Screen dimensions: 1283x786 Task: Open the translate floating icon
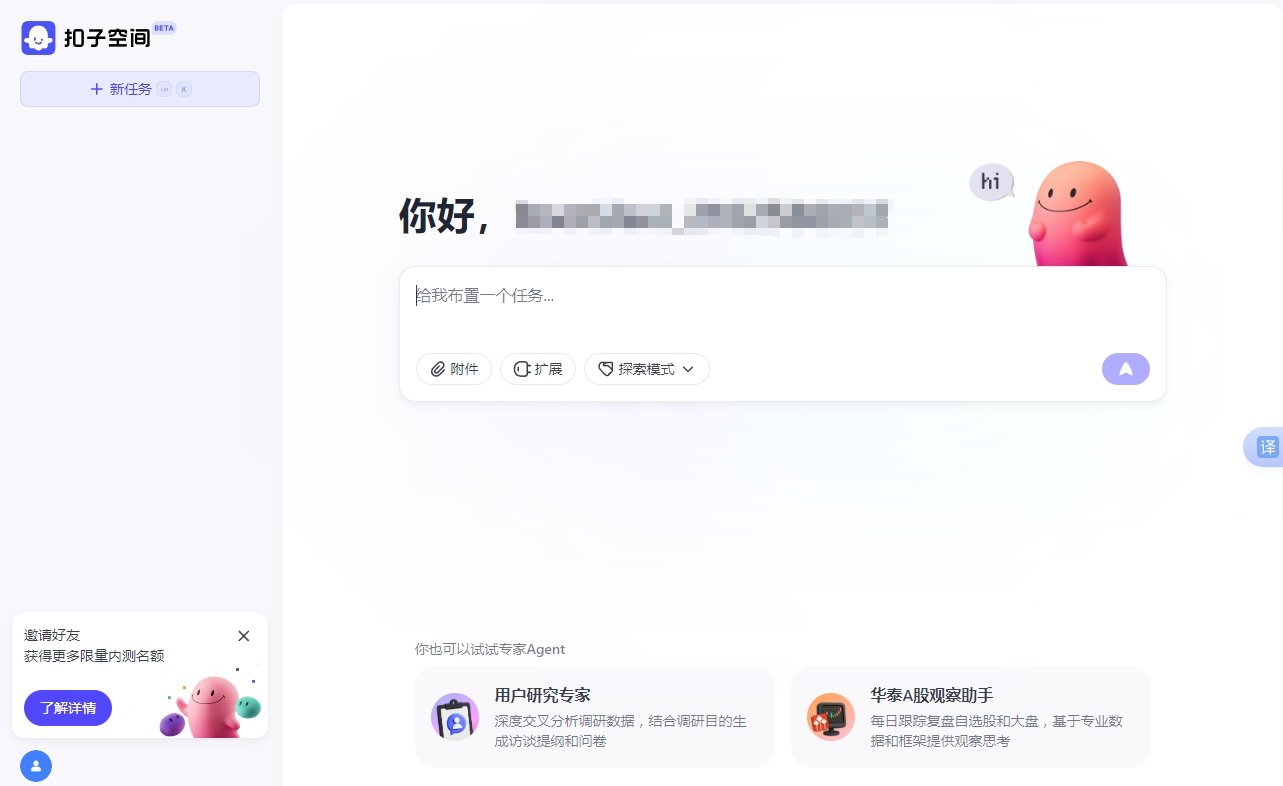pyautogui.click(x=1266, y=447)
